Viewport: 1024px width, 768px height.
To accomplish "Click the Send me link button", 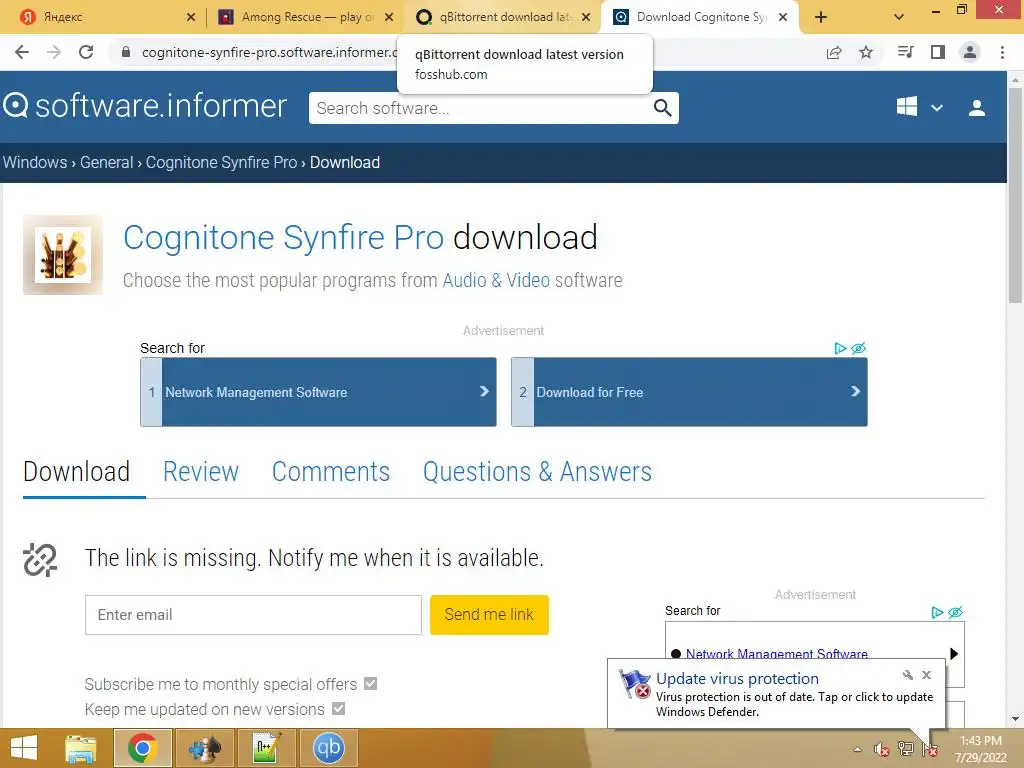I will tap(489, 615).
